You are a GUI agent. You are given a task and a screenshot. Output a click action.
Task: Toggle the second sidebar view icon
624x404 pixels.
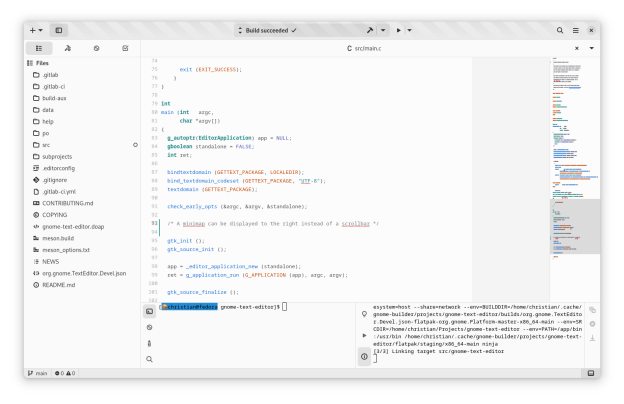tap(68, 48)
